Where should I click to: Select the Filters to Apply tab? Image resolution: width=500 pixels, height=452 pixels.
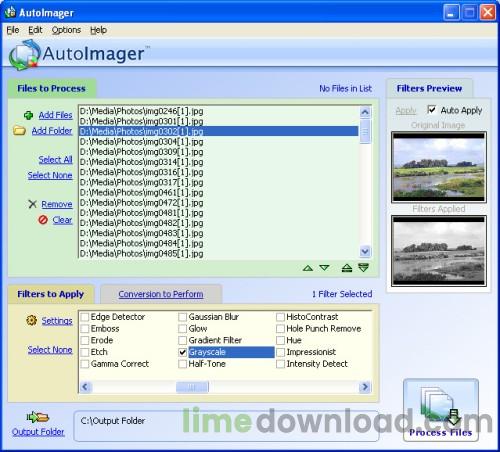[51, 294]
